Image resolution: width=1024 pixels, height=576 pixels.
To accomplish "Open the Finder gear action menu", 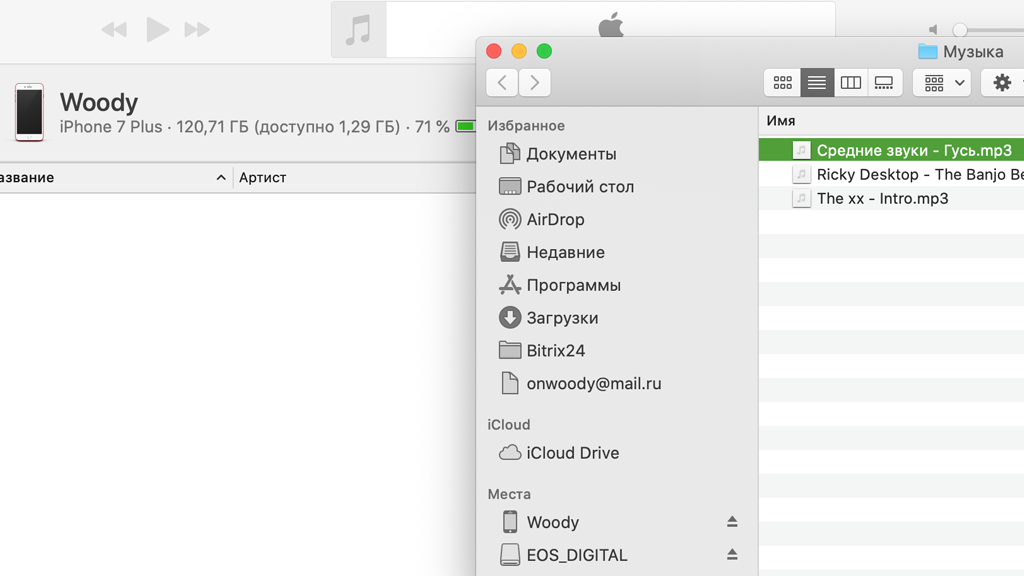I will pos(1002,82).
